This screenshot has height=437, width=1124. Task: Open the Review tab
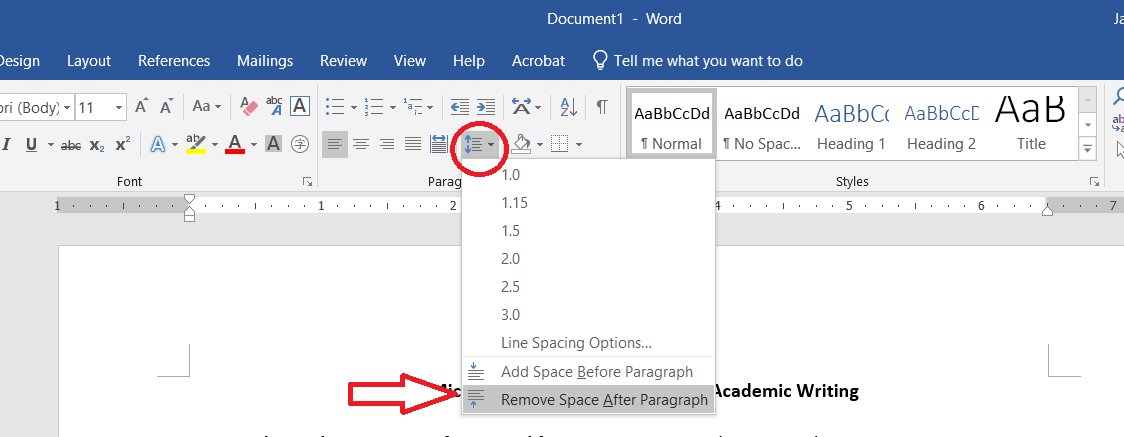pos(343,61)
